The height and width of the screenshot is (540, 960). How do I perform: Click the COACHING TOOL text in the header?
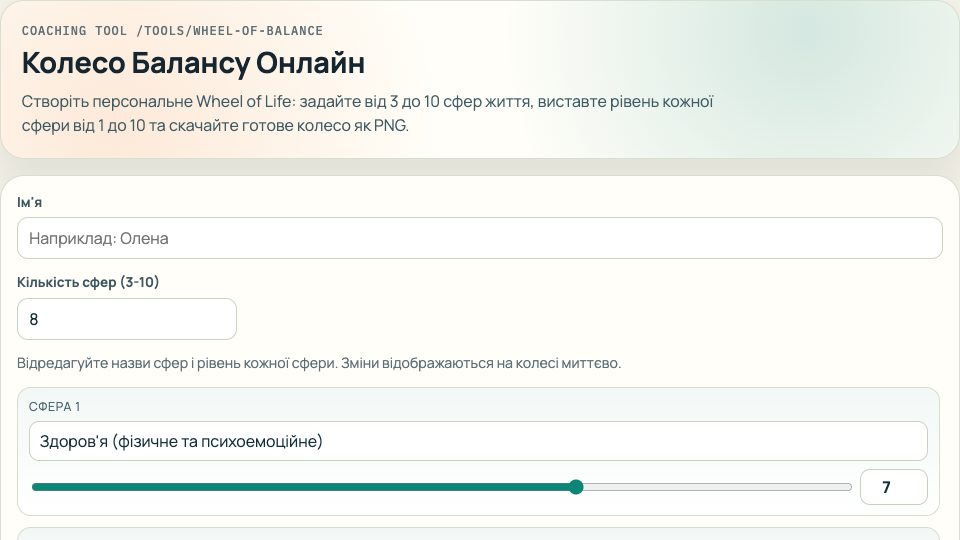pyautogui.click(x=74, y=31)
